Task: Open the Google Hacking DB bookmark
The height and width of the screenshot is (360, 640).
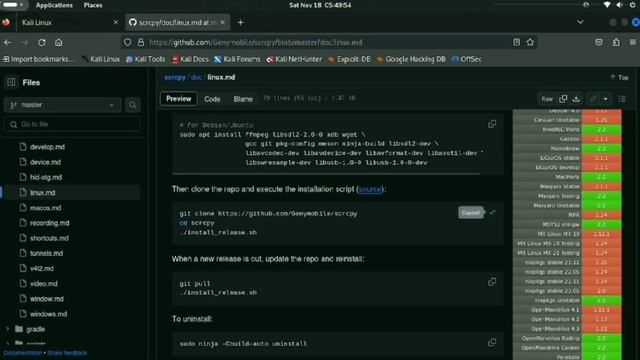Action: tap(411, 59)
